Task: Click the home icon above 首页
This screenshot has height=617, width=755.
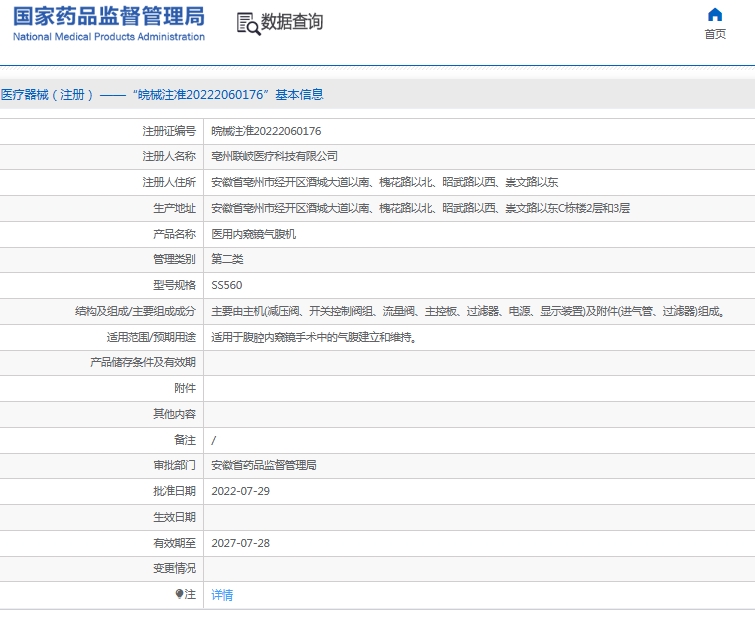Action: (x=715, y=15)
